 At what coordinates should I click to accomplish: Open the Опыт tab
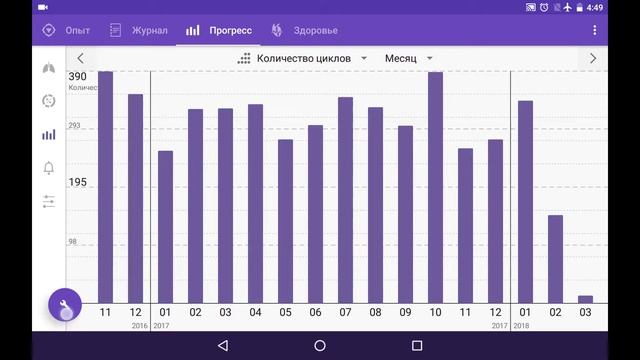click(66, 30)
